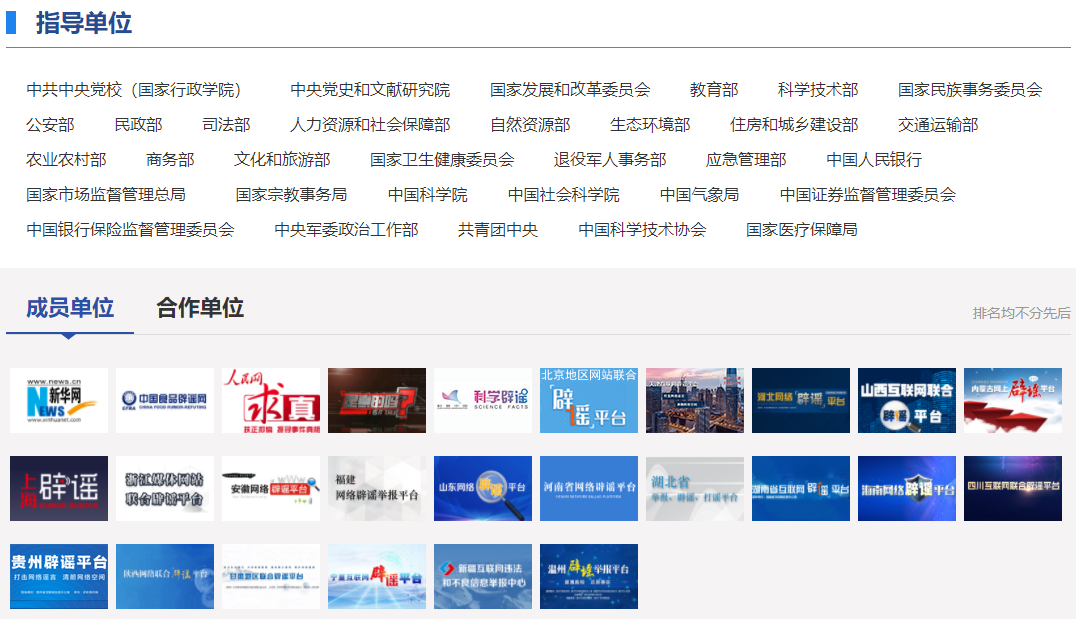Screen dimensions: 1076x619
Task: Click the 国家医疗保障局 link
Action: (802, 230)
